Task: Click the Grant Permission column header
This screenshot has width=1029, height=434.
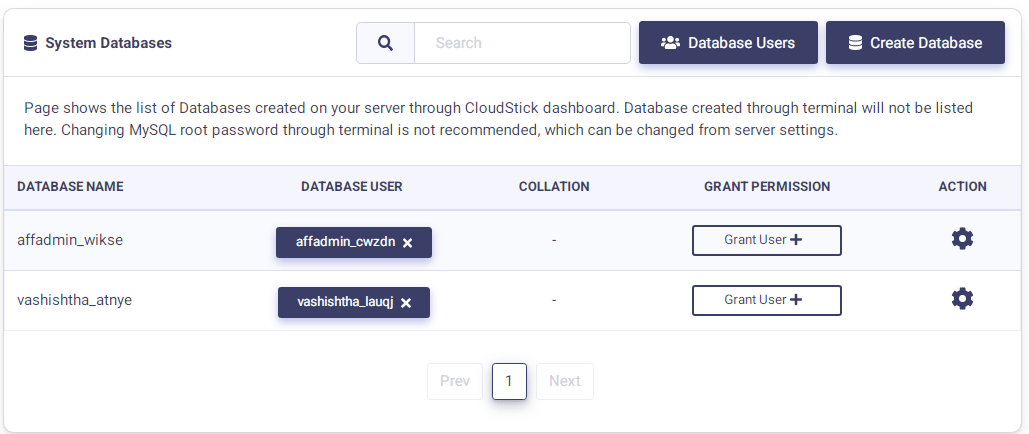Action: pyautogui.click(x=767, y=187)
